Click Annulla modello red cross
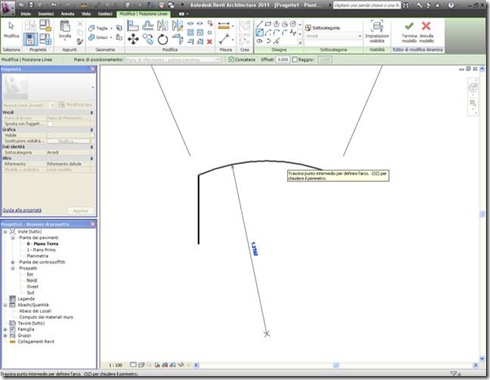 [x=426, y=31]
